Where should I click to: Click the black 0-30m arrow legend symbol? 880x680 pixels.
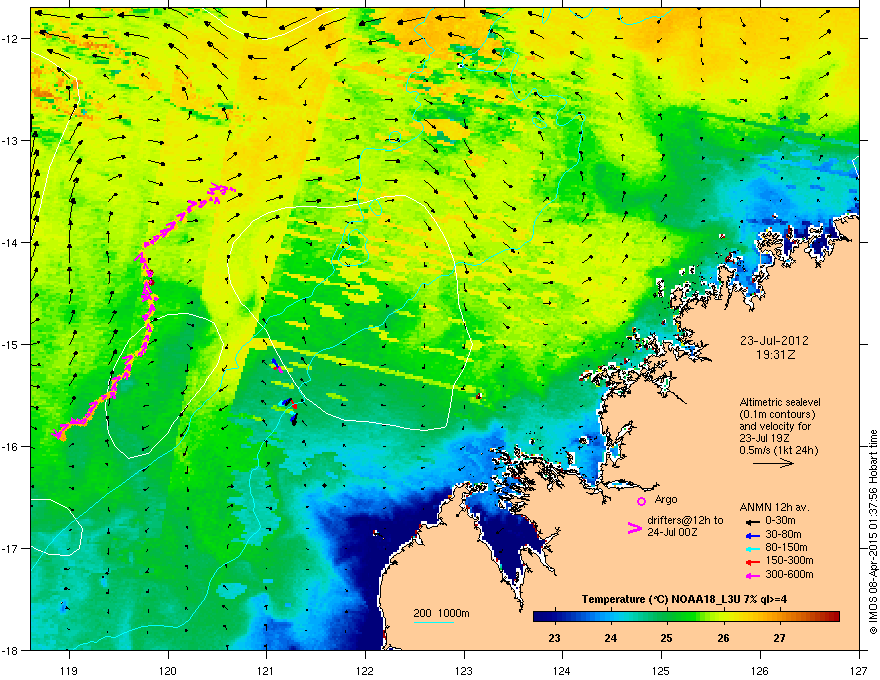pos(751,521)
